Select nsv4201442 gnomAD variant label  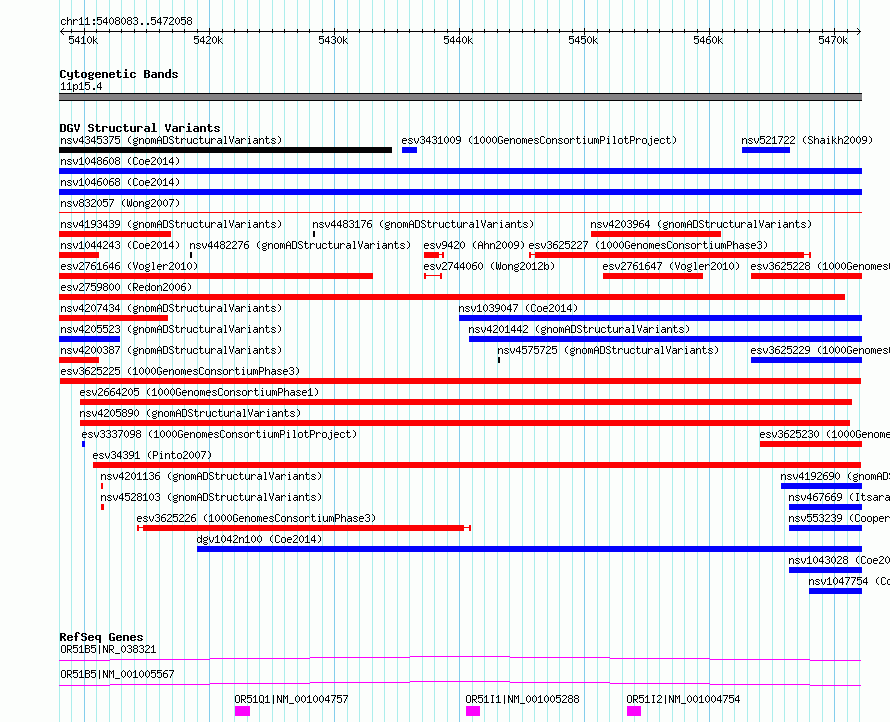pyautogui.click(x=579, y=329)
